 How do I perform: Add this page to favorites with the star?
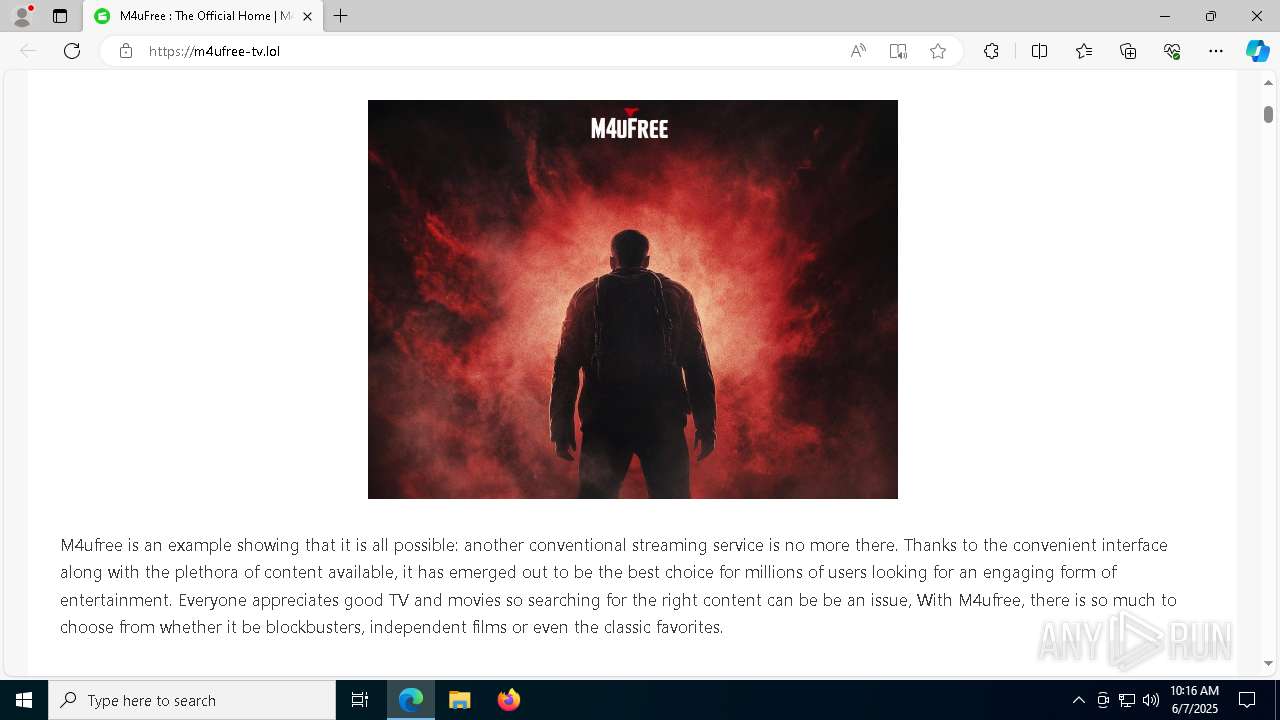(x=938, y=51)
